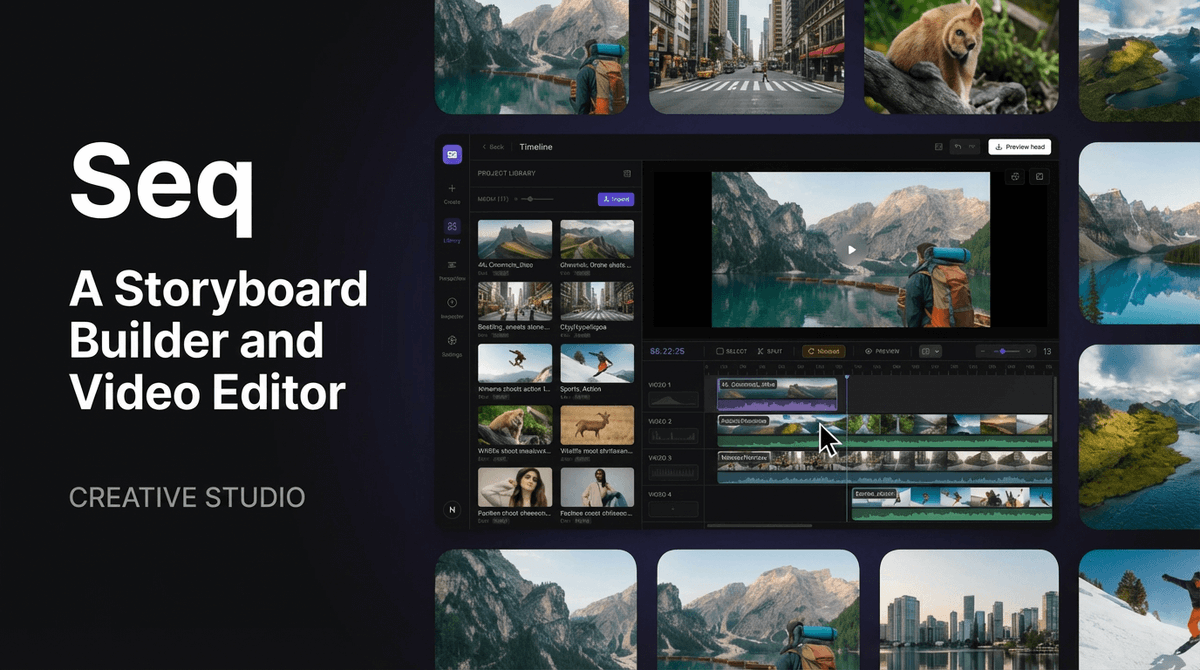Click sidebar icon between Library and Inspector

[x=452, y=269]
